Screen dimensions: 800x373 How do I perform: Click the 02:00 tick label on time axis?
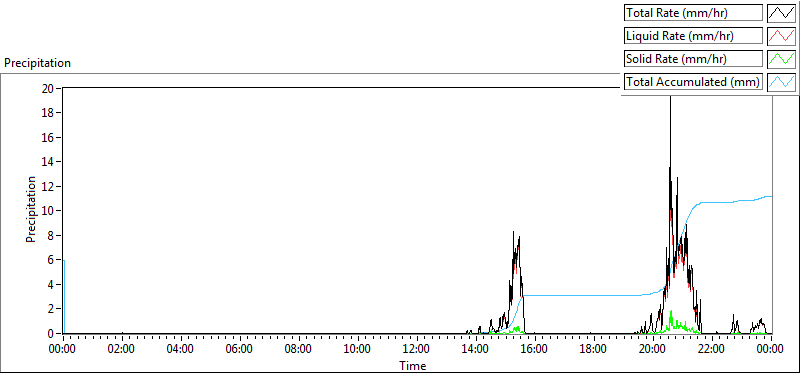[x=121, y=350]
